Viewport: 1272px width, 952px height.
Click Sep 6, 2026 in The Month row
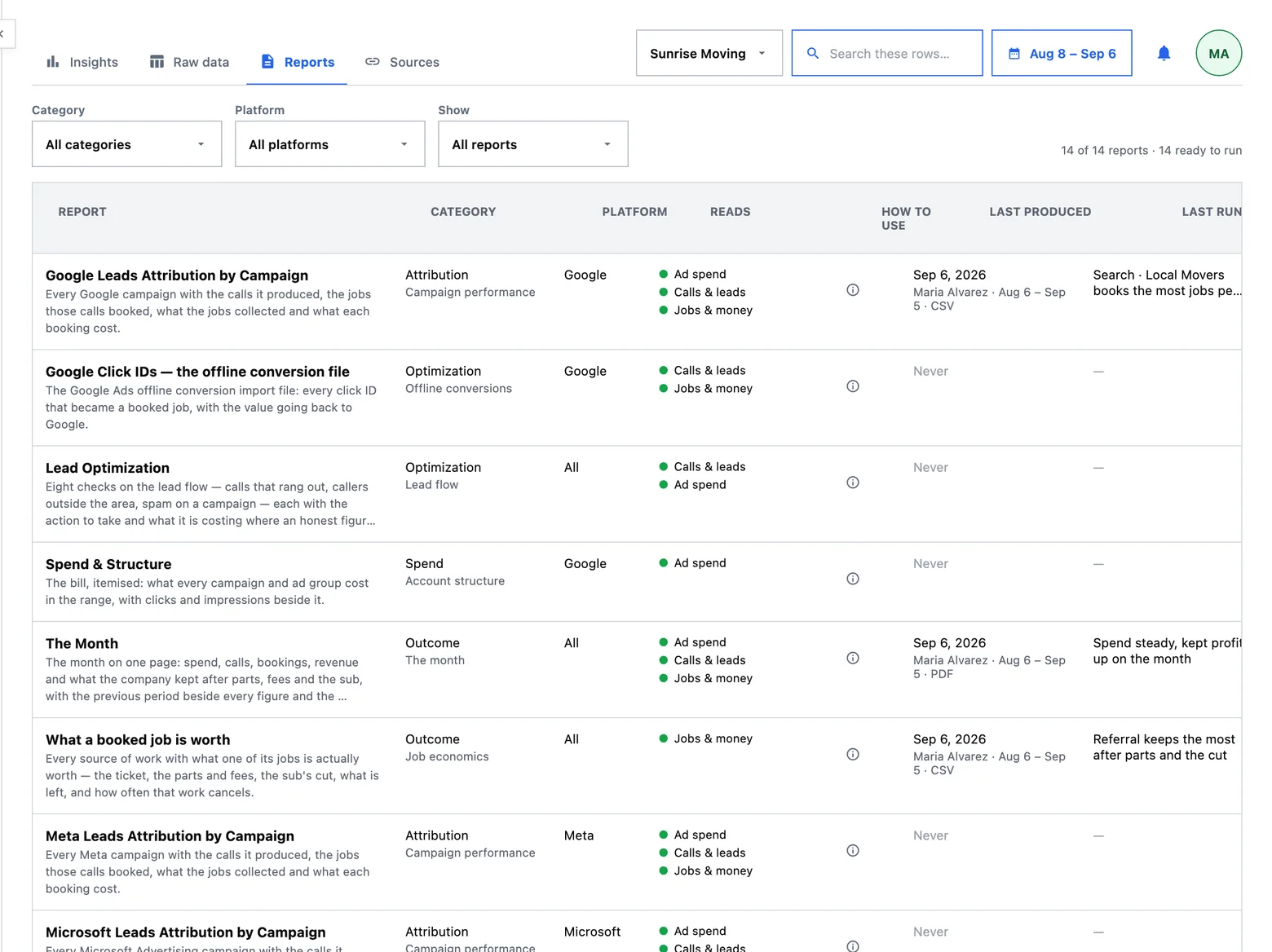tap(949, 643)
